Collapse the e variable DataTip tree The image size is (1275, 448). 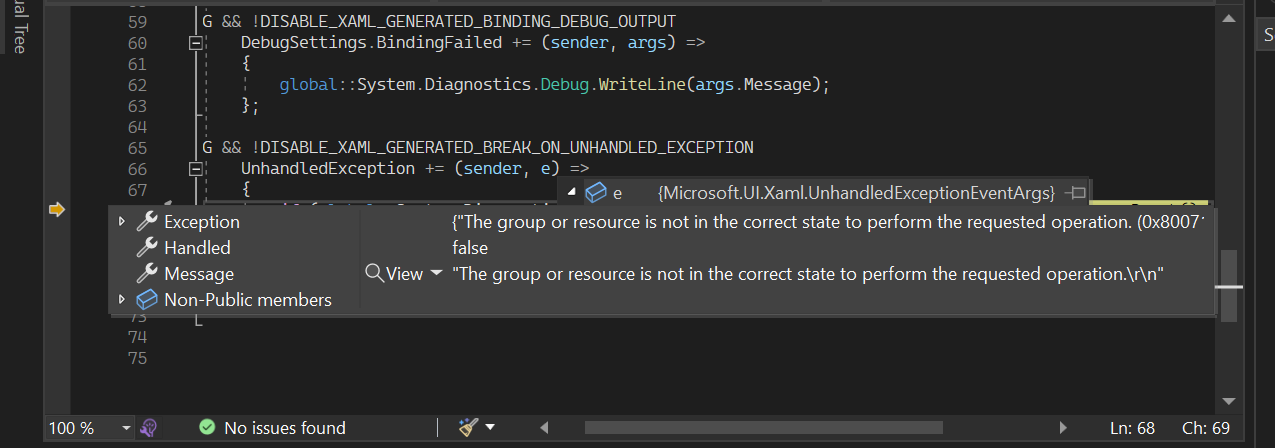pyautogui.click(x=572, y=191)
